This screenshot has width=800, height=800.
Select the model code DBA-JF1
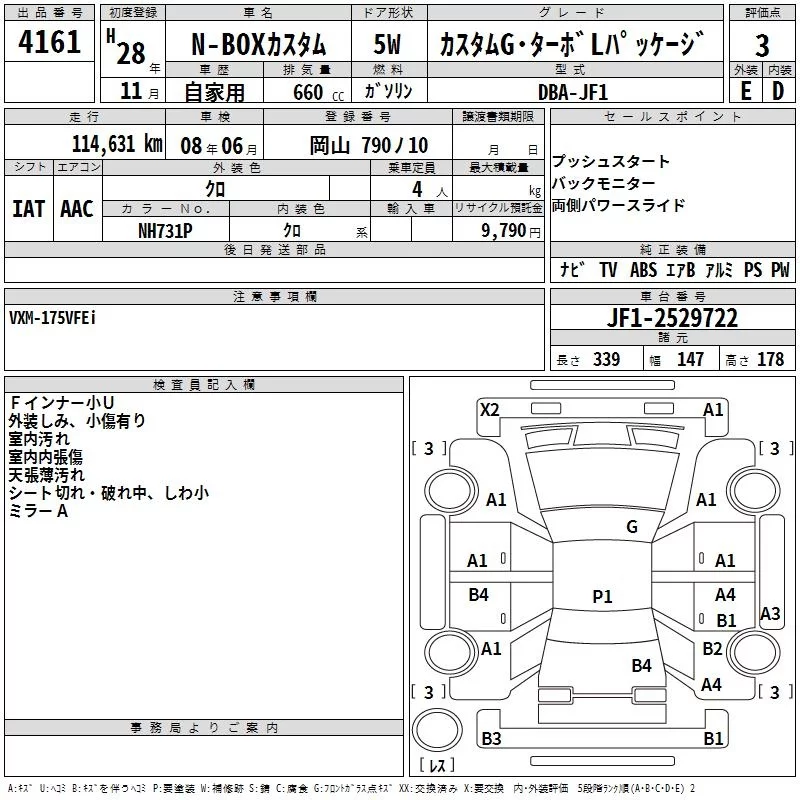573,92
